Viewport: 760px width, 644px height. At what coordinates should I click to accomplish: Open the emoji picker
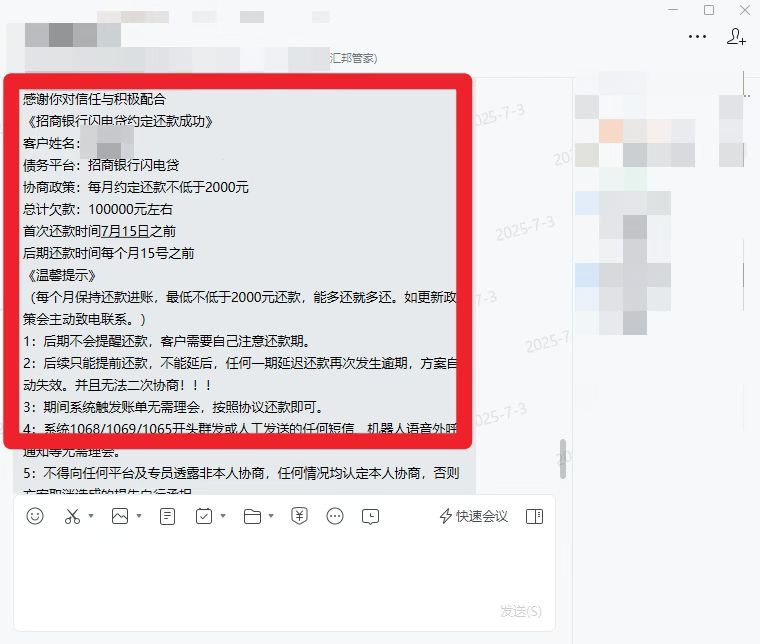click(x=34, y=516)
